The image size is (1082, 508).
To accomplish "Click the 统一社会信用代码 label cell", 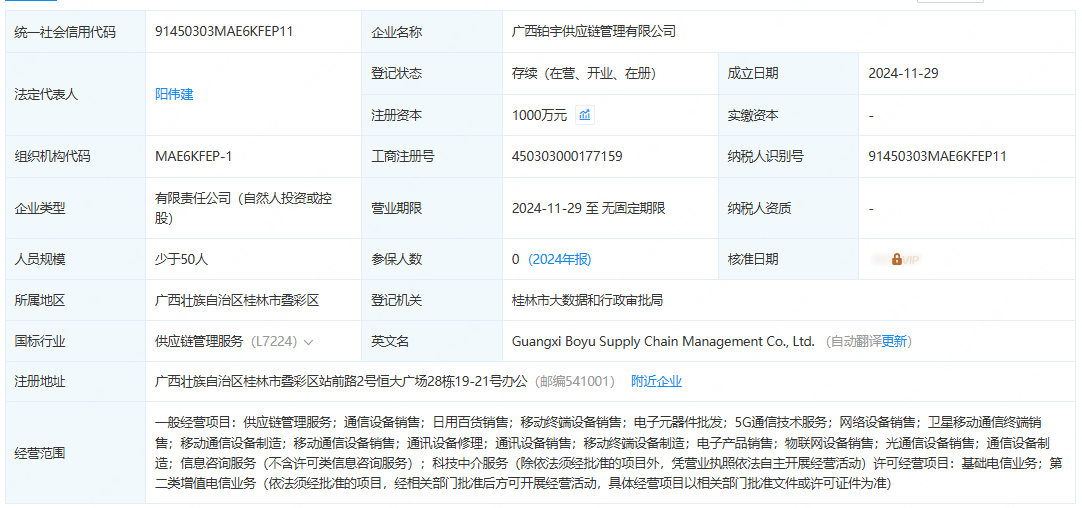I will pyautogui.click(x=75, y=31).
